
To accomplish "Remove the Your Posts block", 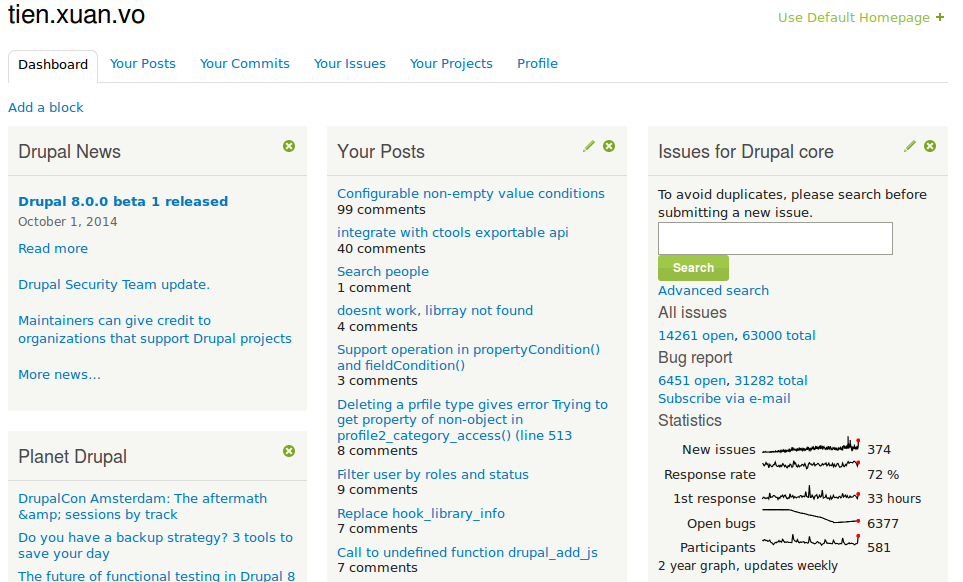I will click(x=609, y=146).
